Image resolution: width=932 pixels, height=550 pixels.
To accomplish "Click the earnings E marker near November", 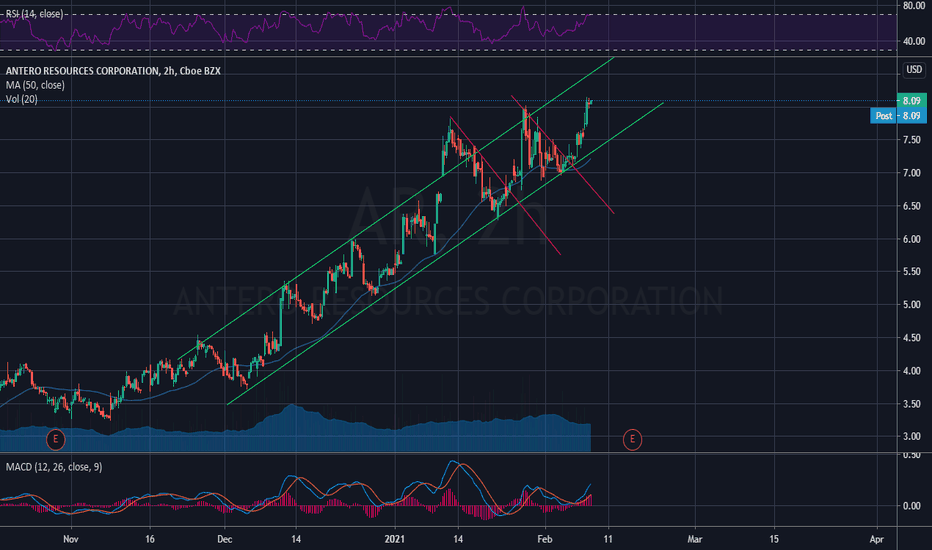I will pyautogui.click(x=55, y=439).
